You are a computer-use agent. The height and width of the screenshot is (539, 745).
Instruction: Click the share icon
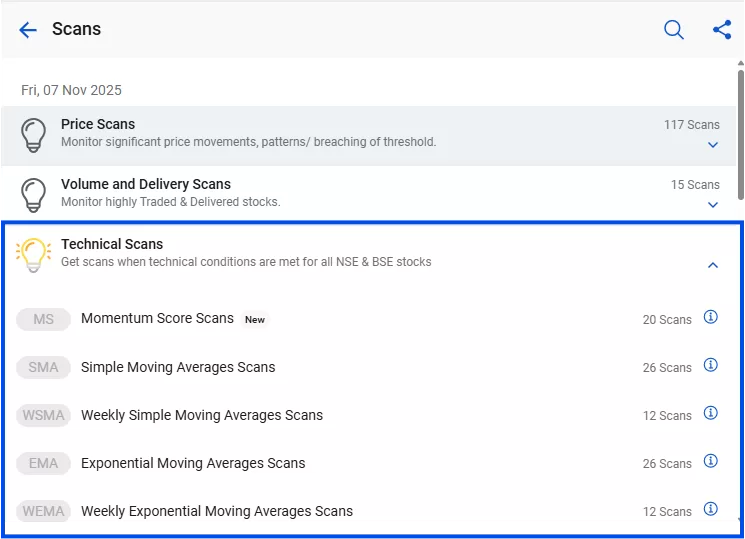tap(722, 30)
